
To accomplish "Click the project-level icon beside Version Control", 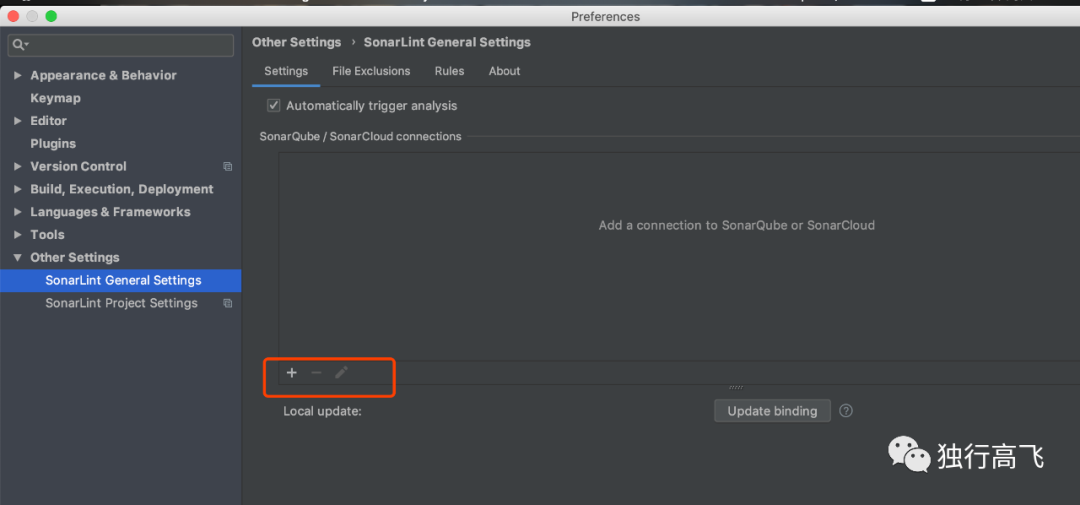I will tap(227, 167).
